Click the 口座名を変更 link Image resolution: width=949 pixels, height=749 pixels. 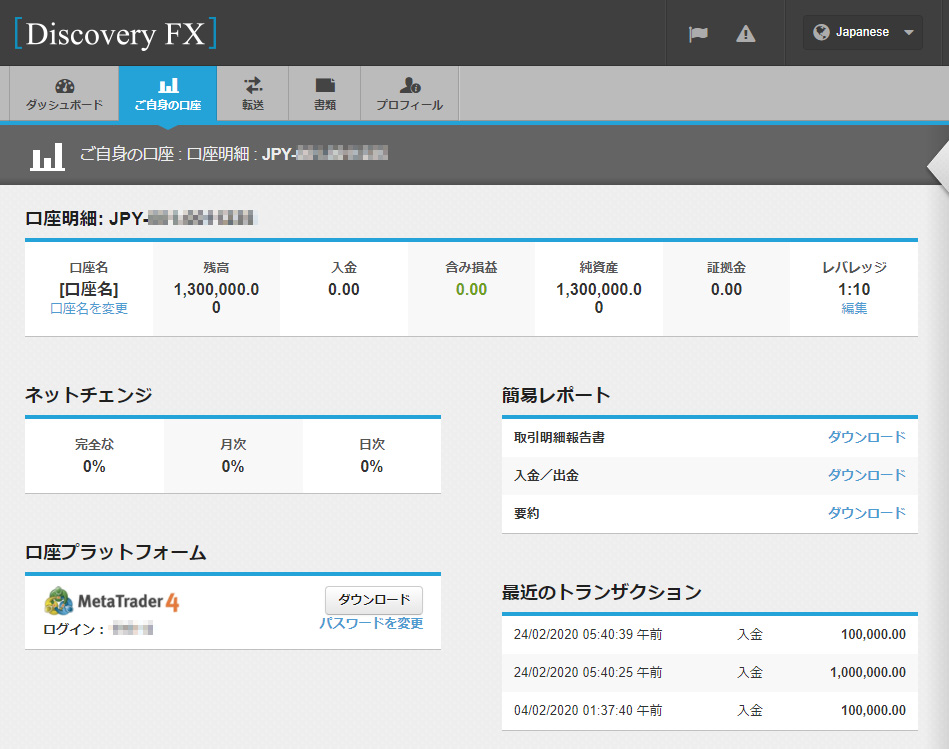[89, 309]
